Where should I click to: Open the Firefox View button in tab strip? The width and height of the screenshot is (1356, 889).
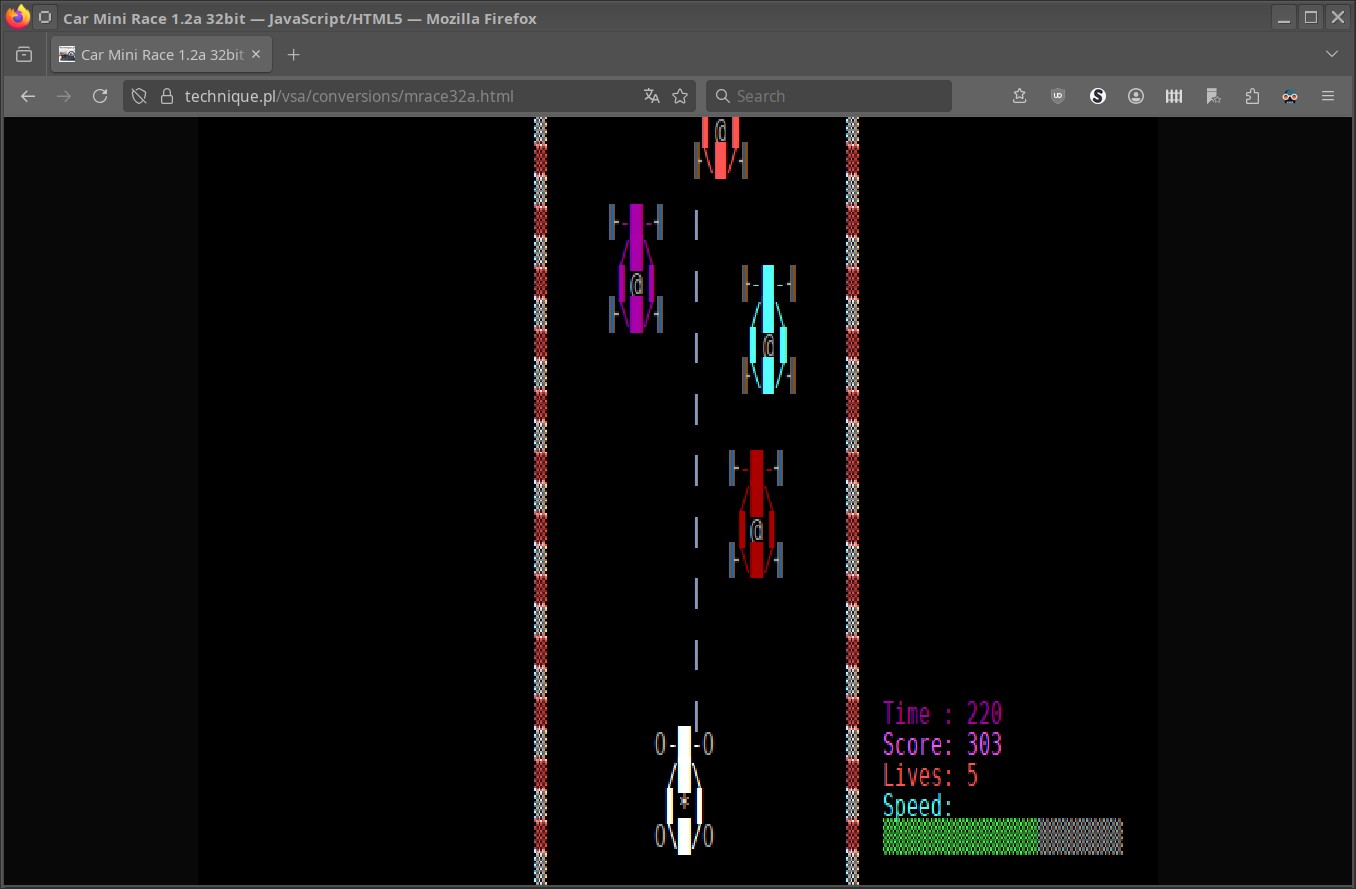(x=24, y=54)
